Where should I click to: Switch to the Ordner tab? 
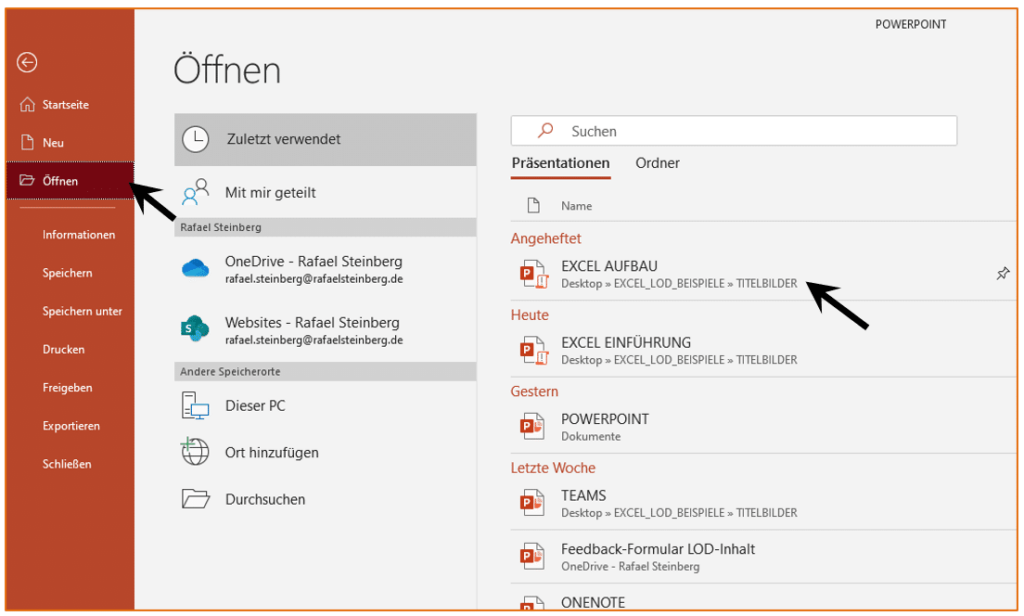658,163
